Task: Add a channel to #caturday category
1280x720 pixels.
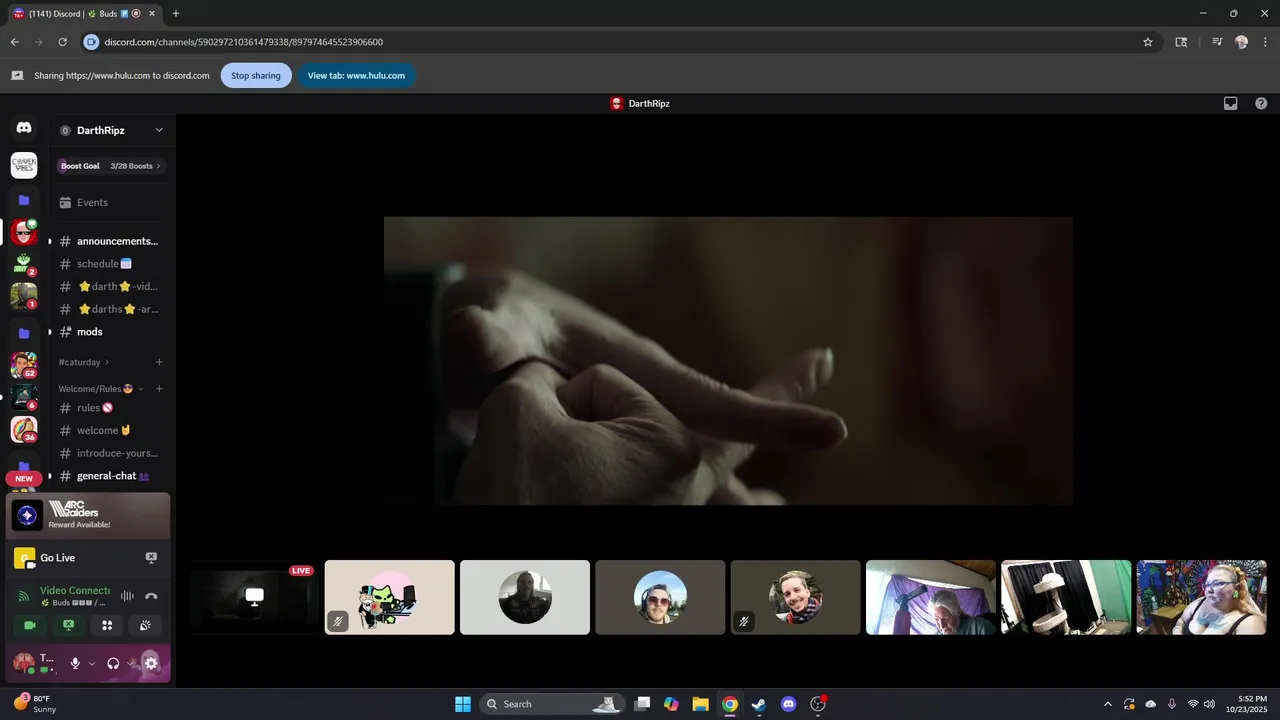Action: coord(159,362)
